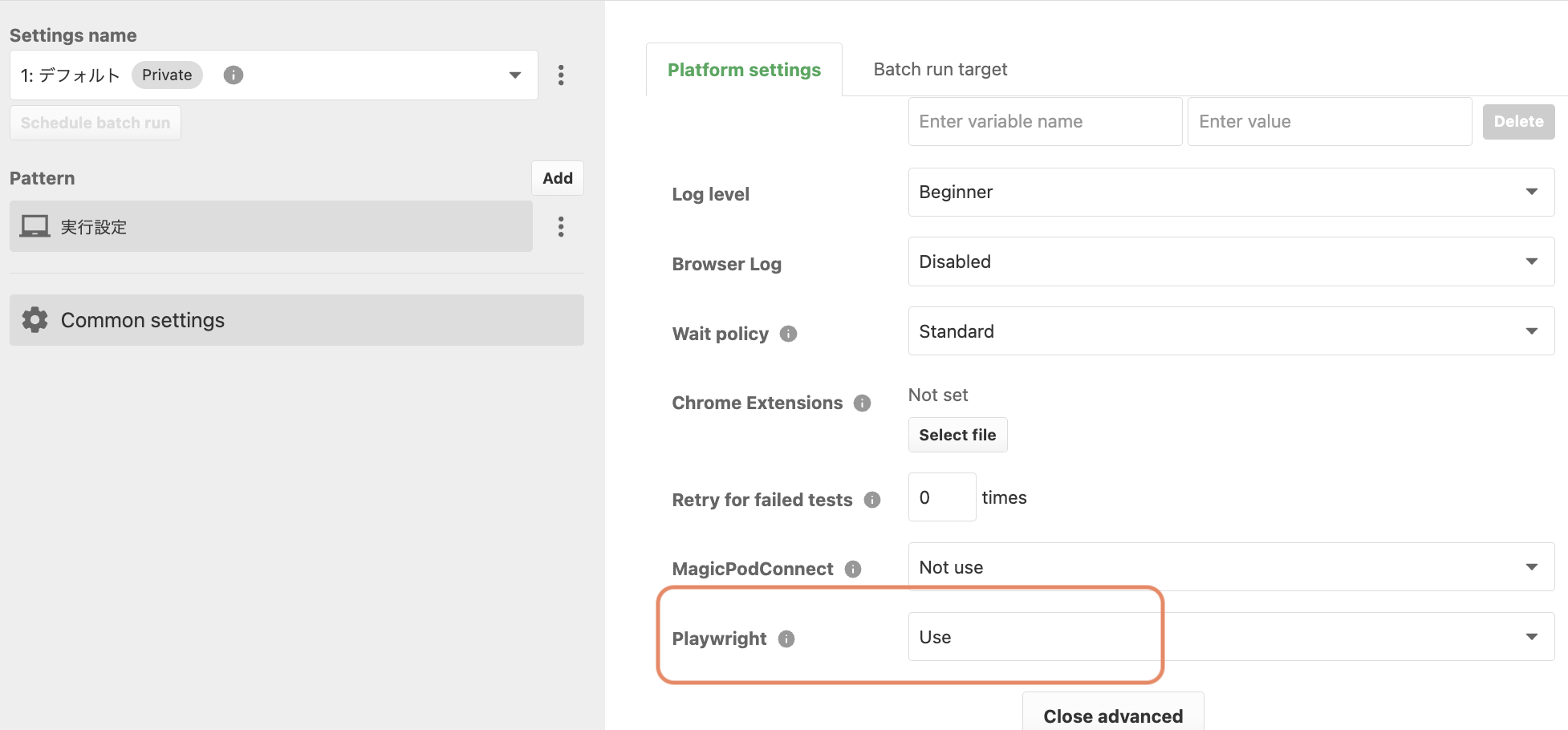1568x730 pixels.
Task: Open the Wait policy dropdown
Action: (x=1231, y=331)
